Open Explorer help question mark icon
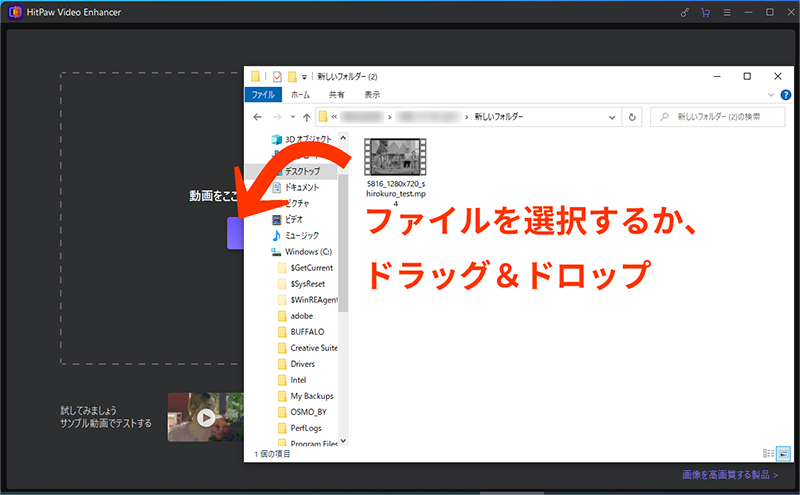Screen dimensions: 800x495 [786, 95]
